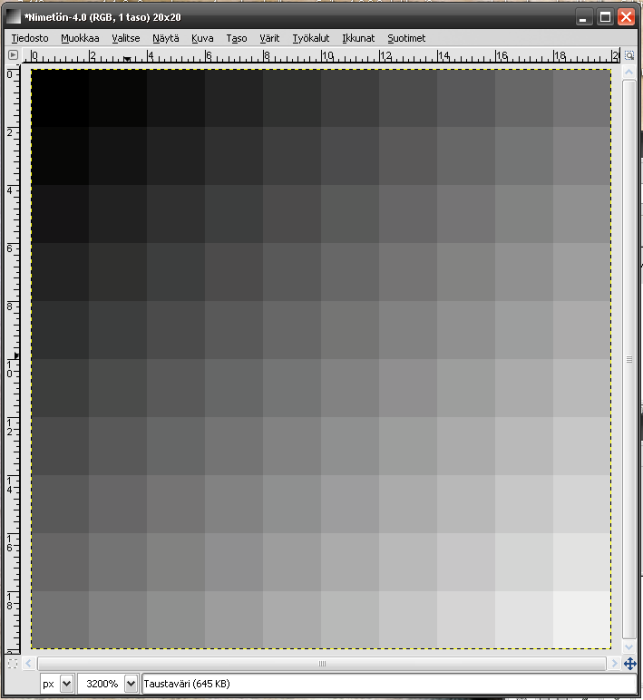Maximize the Nimetön-4.0 window

point(605,17)
